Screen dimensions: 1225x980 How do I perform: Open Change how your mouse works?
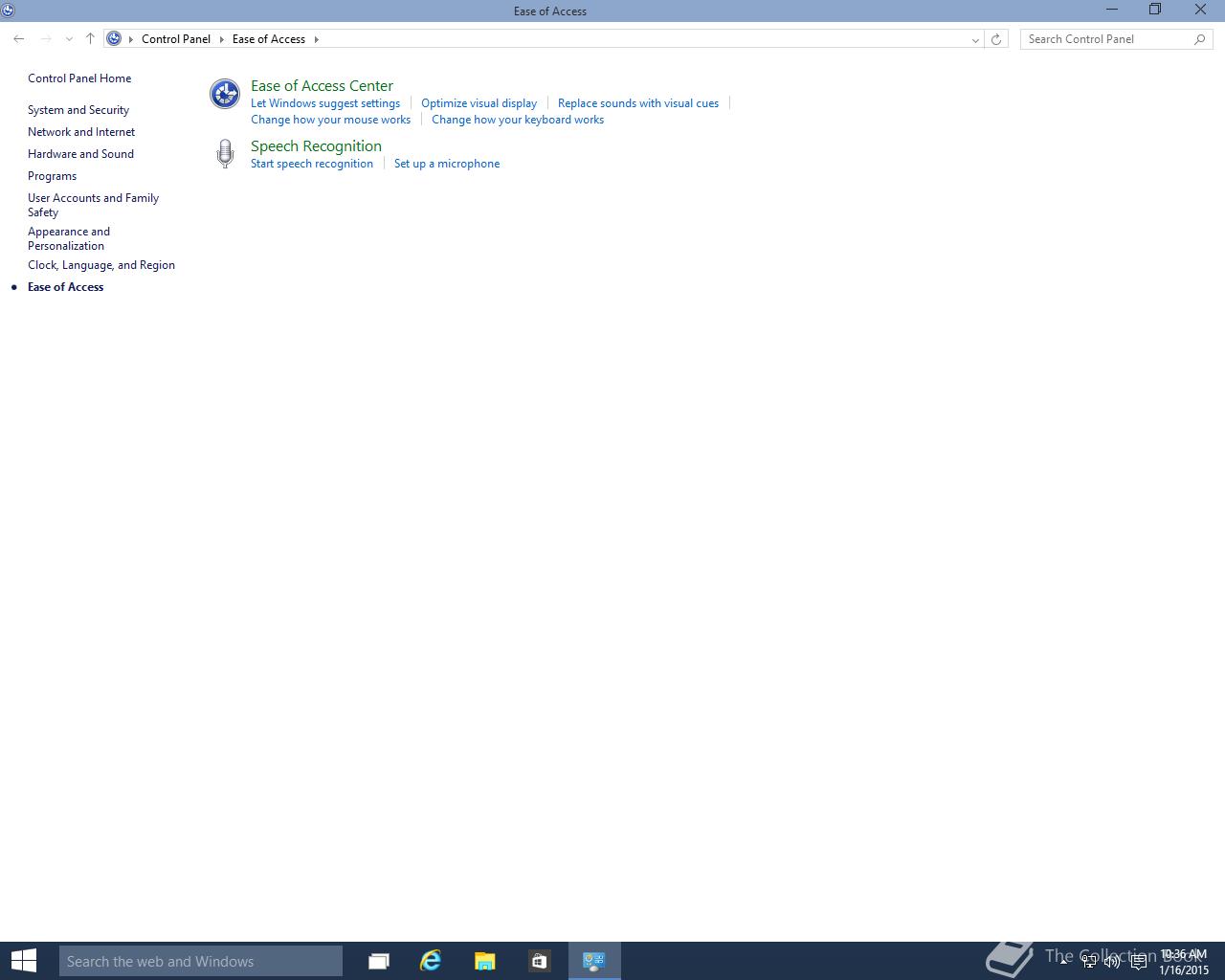[x=330, y=120]
